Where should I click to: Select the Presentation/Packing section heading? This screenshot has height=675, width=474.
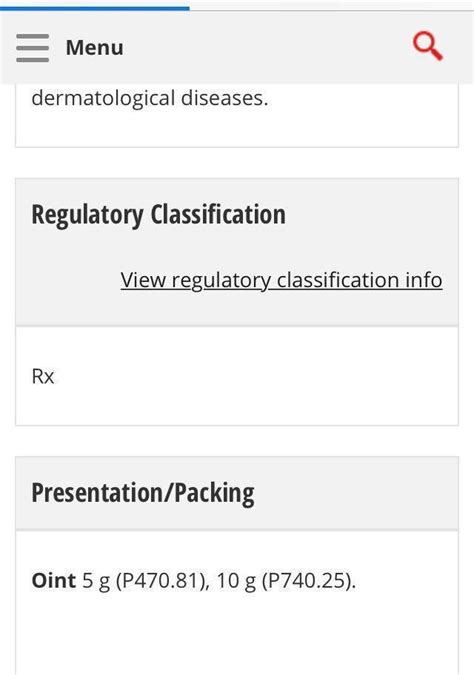[143, 492]
